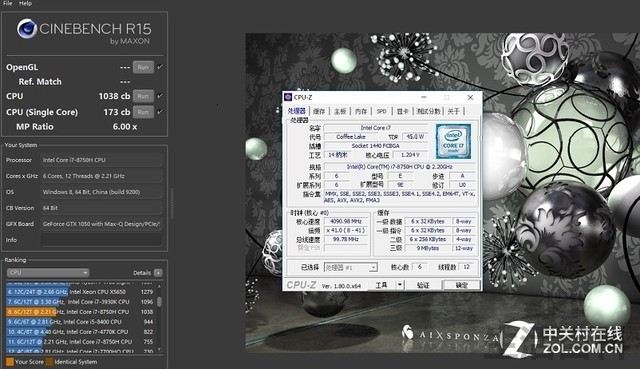
Task: Toggle the CPU (Single Core) test checkmark
Action: tap(160, 112)
